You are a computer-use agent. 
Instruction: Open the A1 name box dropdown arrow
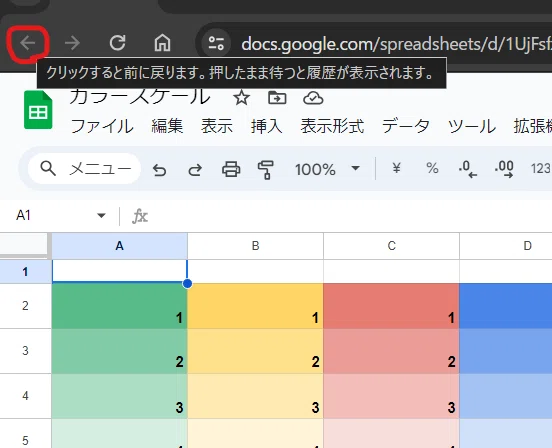[101, 215]
